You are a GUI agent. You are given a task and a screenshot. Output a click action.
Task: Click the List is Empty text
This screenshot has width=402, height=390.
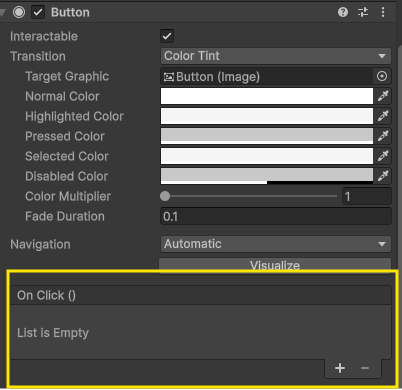(53, 333)
